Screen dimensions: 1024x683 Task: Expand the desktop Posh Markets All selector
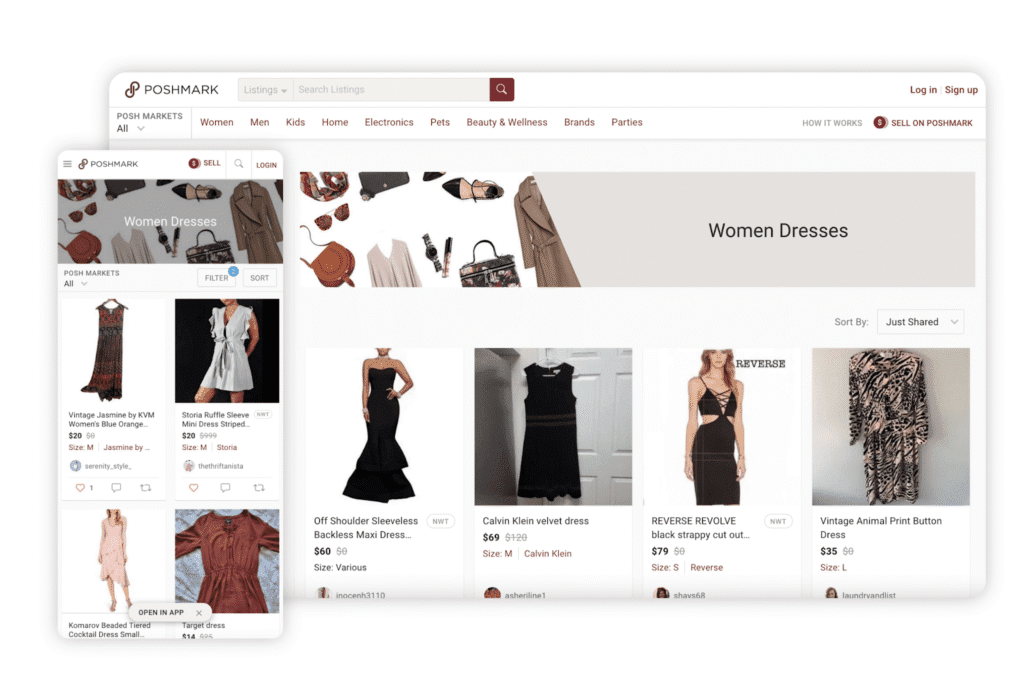(131, 129)
